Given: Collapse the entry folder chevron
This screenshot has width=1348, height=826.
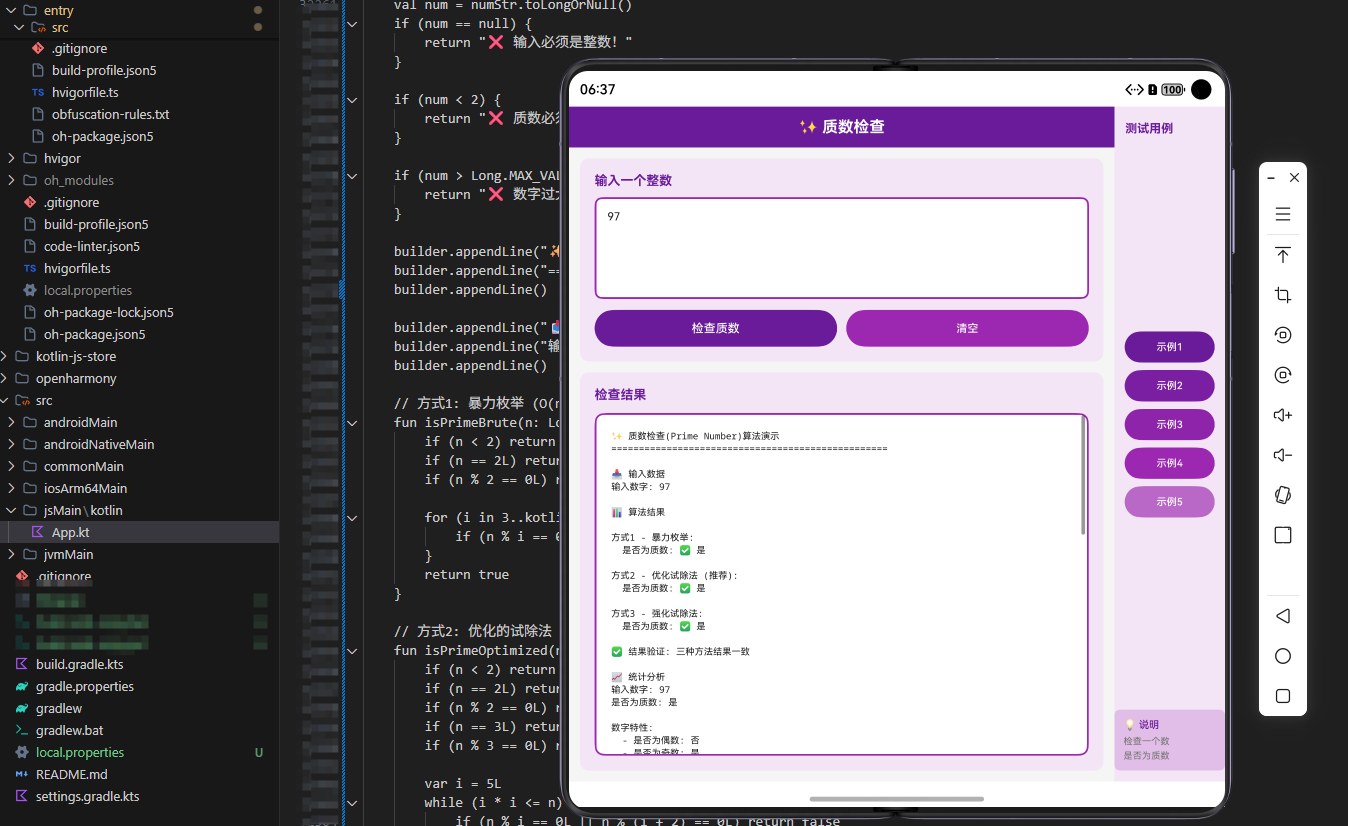Looking at the screenshot, I should (x=12, y=10).
